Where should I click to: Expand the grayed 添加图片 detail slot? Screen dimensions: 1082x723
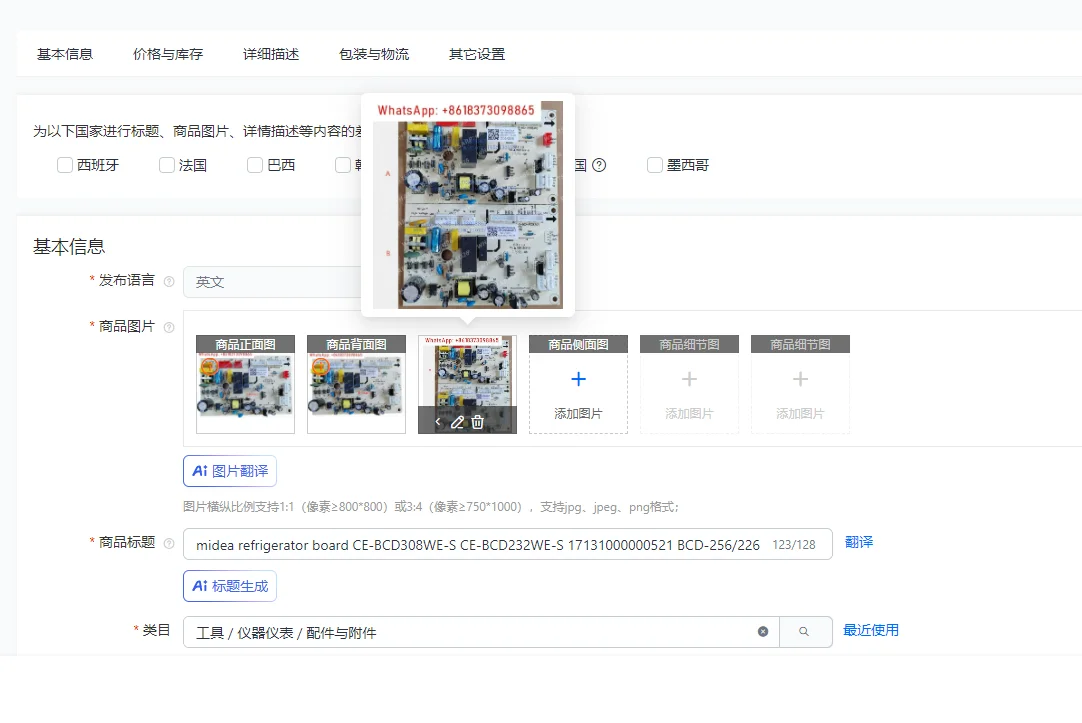coord(689,384)
